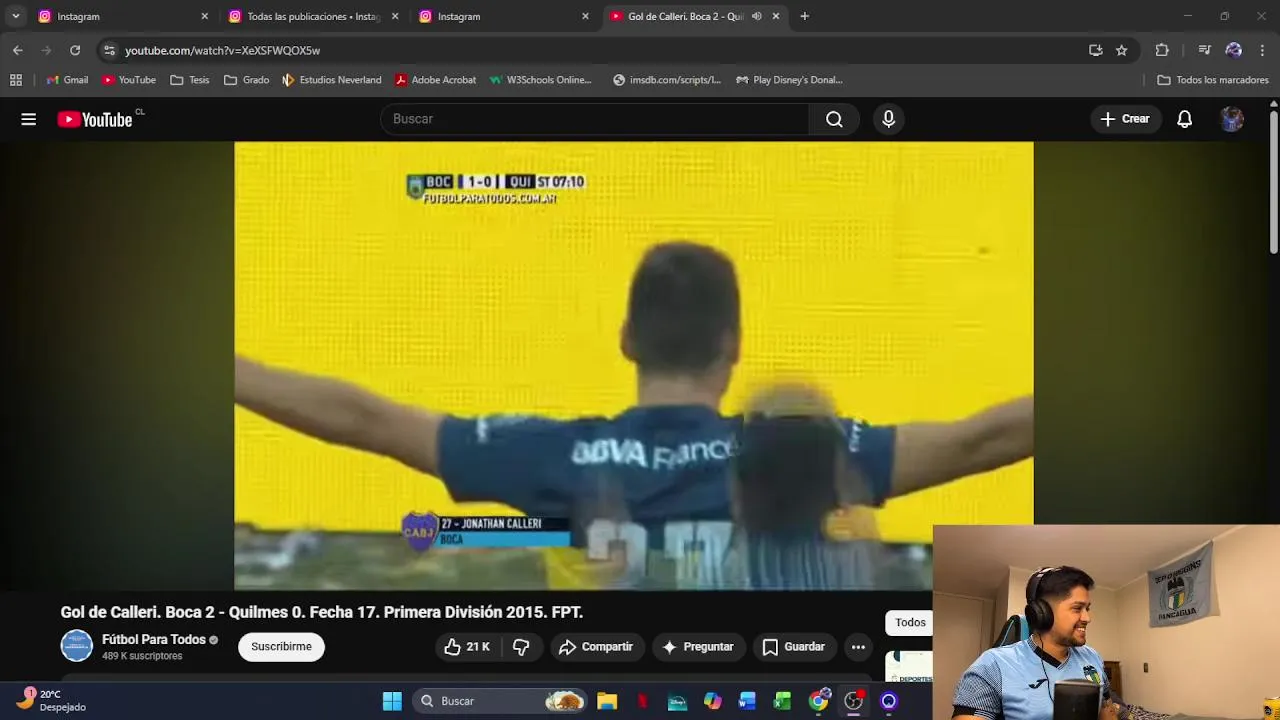This screenshot has height=720, width=1280.
Task: Mute the Gol de Calleri tab audio
Action: 757,16
